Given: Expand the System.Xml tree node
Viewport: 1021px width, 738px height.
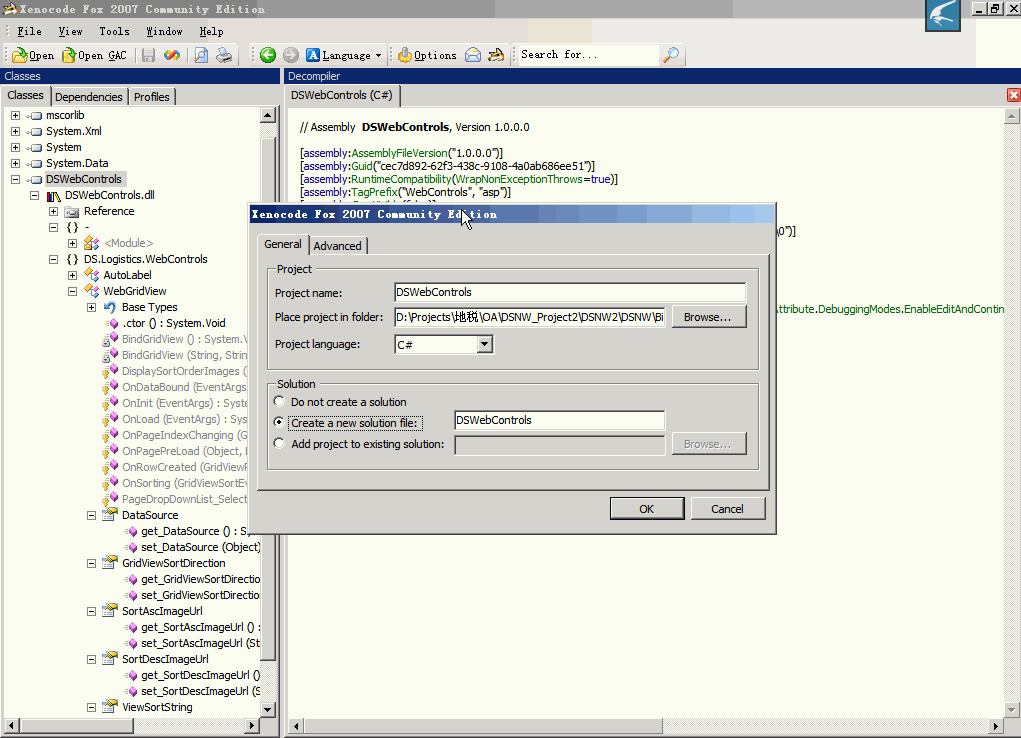Looking at the screenshot, I should tap(16, 131).
